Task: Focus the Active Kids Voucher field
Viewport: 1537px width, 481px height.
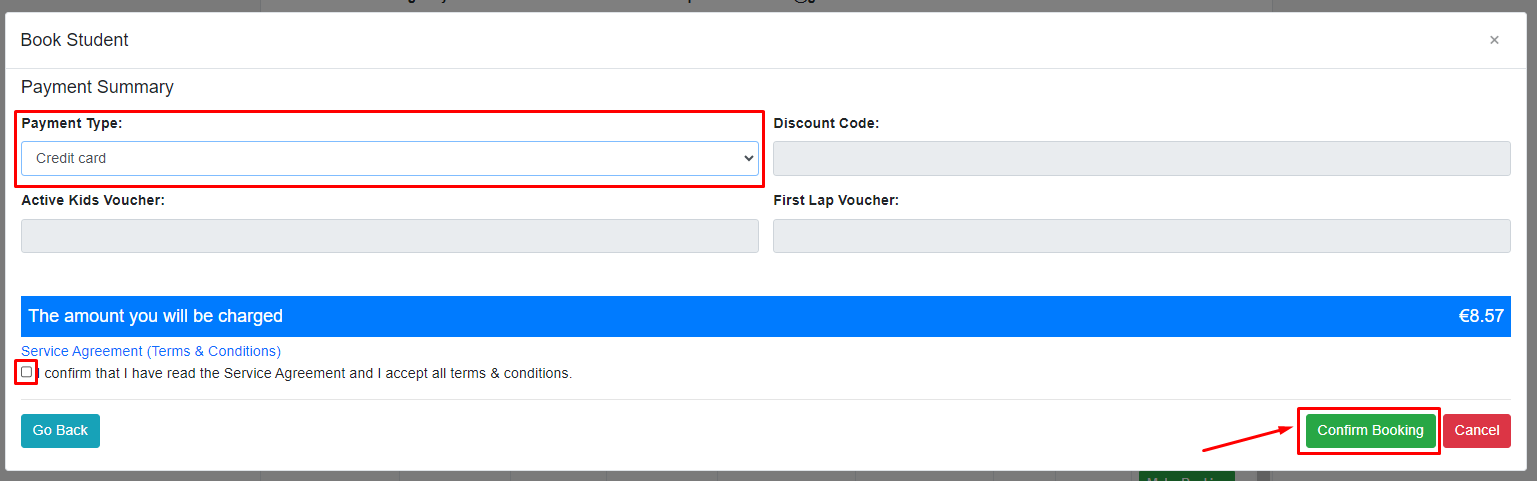Action: [x=390, y=236]
